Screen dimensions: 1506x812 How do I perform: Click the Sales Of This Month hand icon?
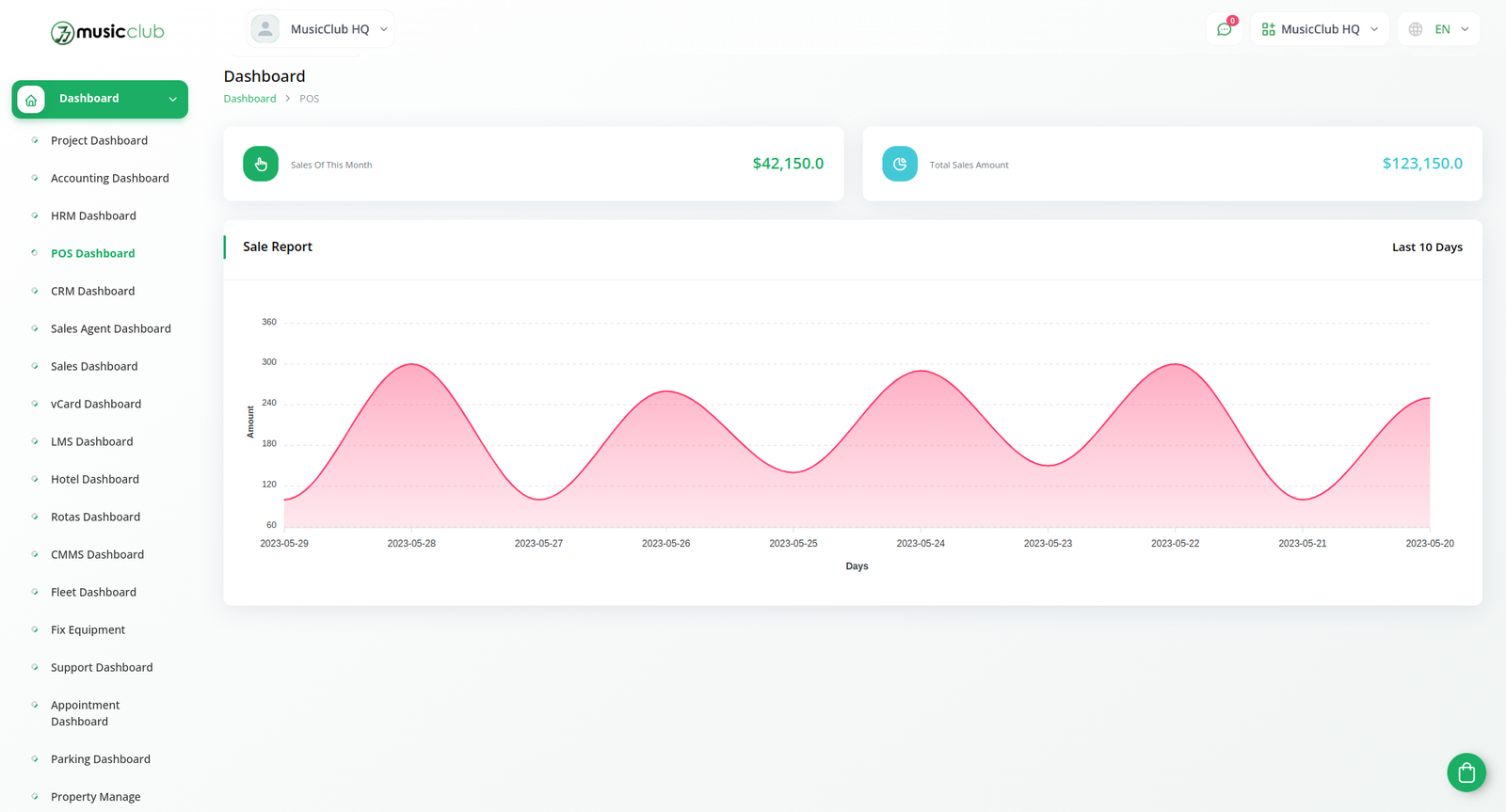pyautogui.click(x=261, y=164)
